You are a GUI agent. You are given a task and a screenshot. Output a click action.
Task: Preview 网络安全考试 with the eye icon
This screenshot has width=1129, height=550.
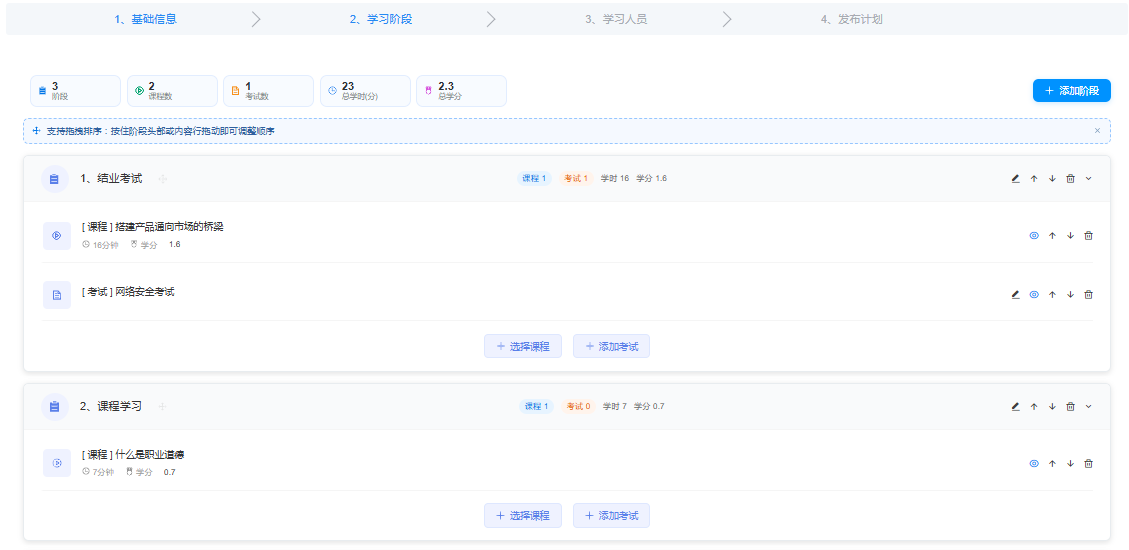point(1034,294)
